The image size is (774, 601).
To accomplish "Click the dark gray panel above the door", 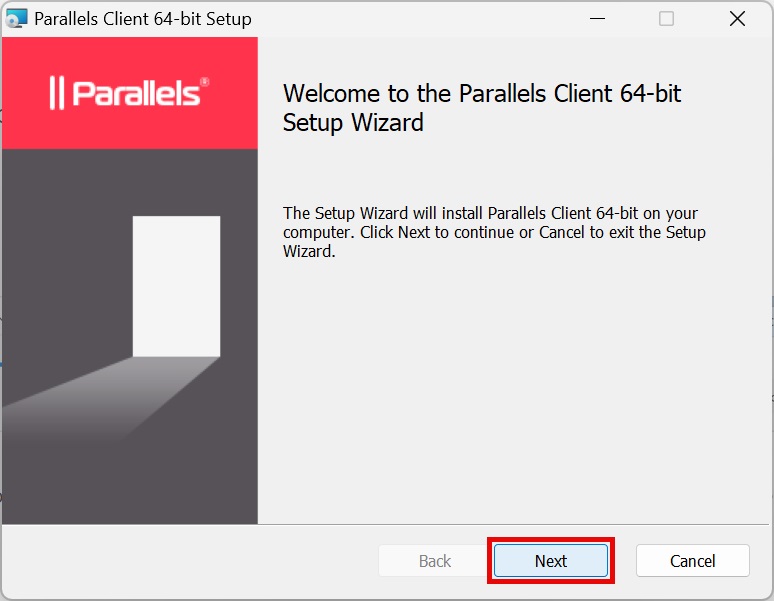I will [130, 180].
